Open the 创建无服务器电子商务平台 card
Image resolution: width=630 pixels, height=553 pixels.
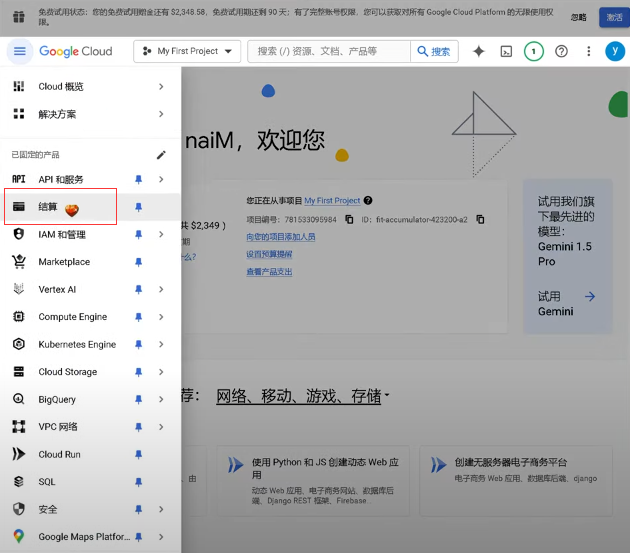[516, 481]
